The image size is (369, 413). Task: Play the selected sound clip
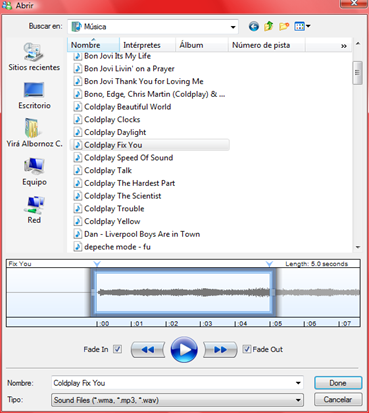tap(184, 350)
